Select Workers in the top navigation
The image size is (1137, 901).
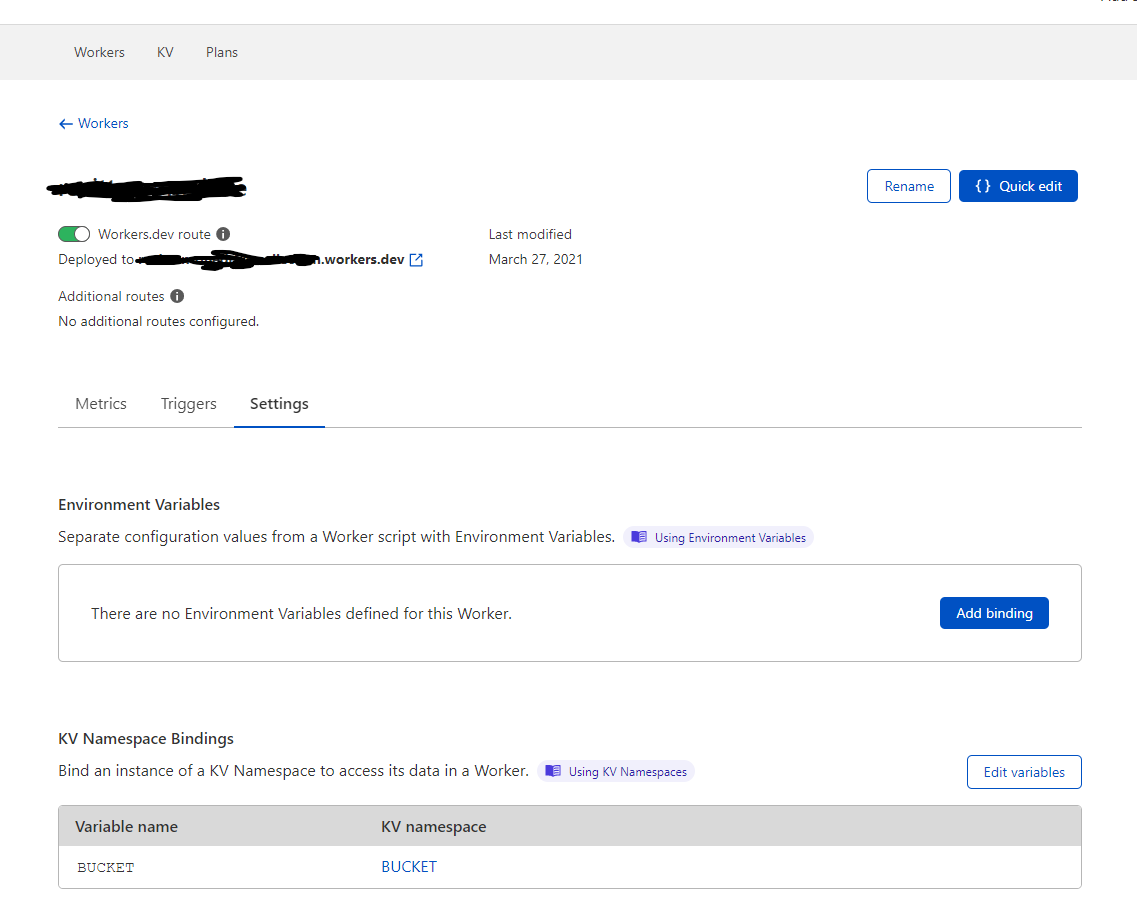point(99,52)
